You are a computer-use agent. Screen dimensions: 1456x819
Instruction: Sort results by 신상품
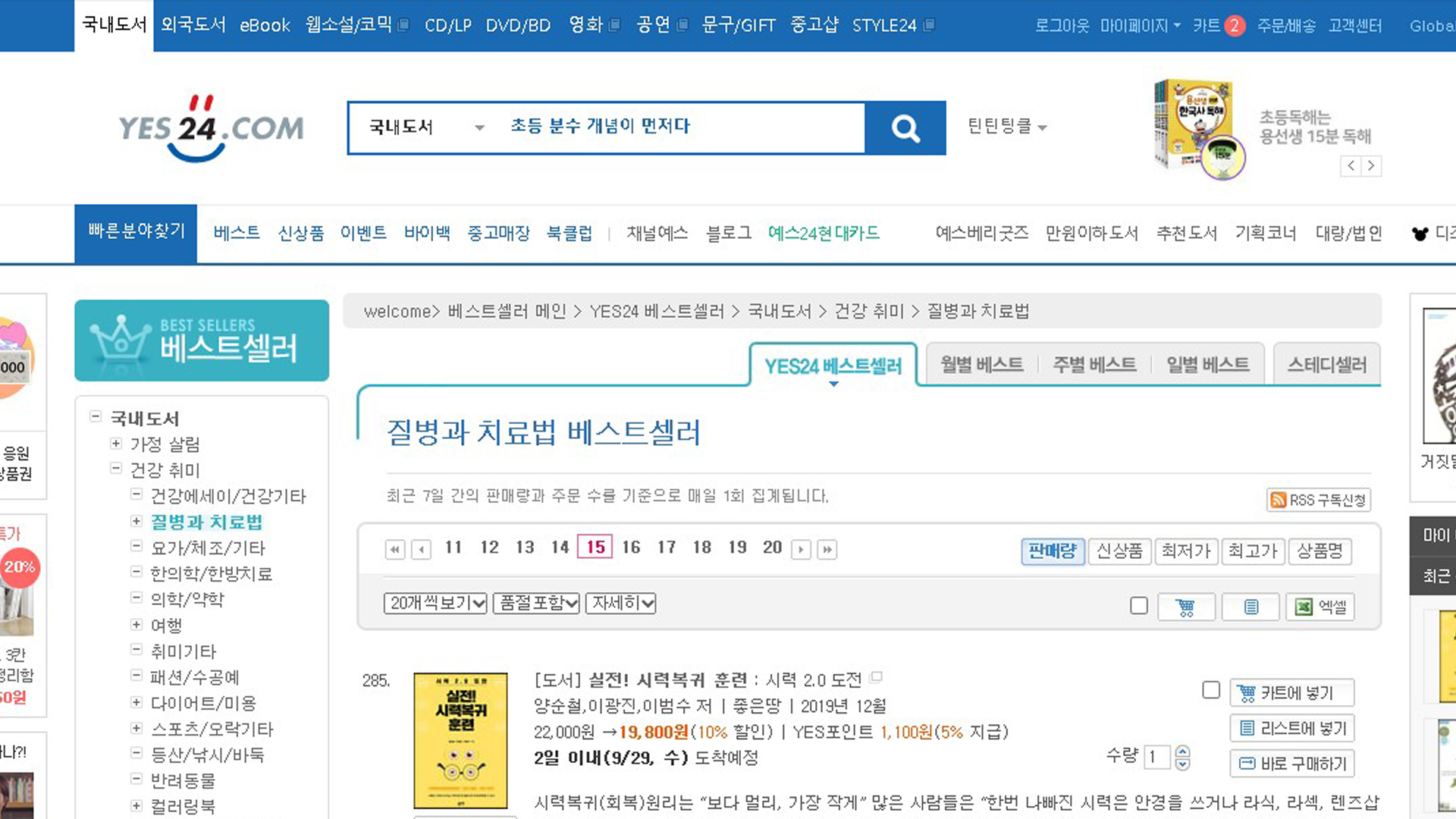pos(1119,551)
